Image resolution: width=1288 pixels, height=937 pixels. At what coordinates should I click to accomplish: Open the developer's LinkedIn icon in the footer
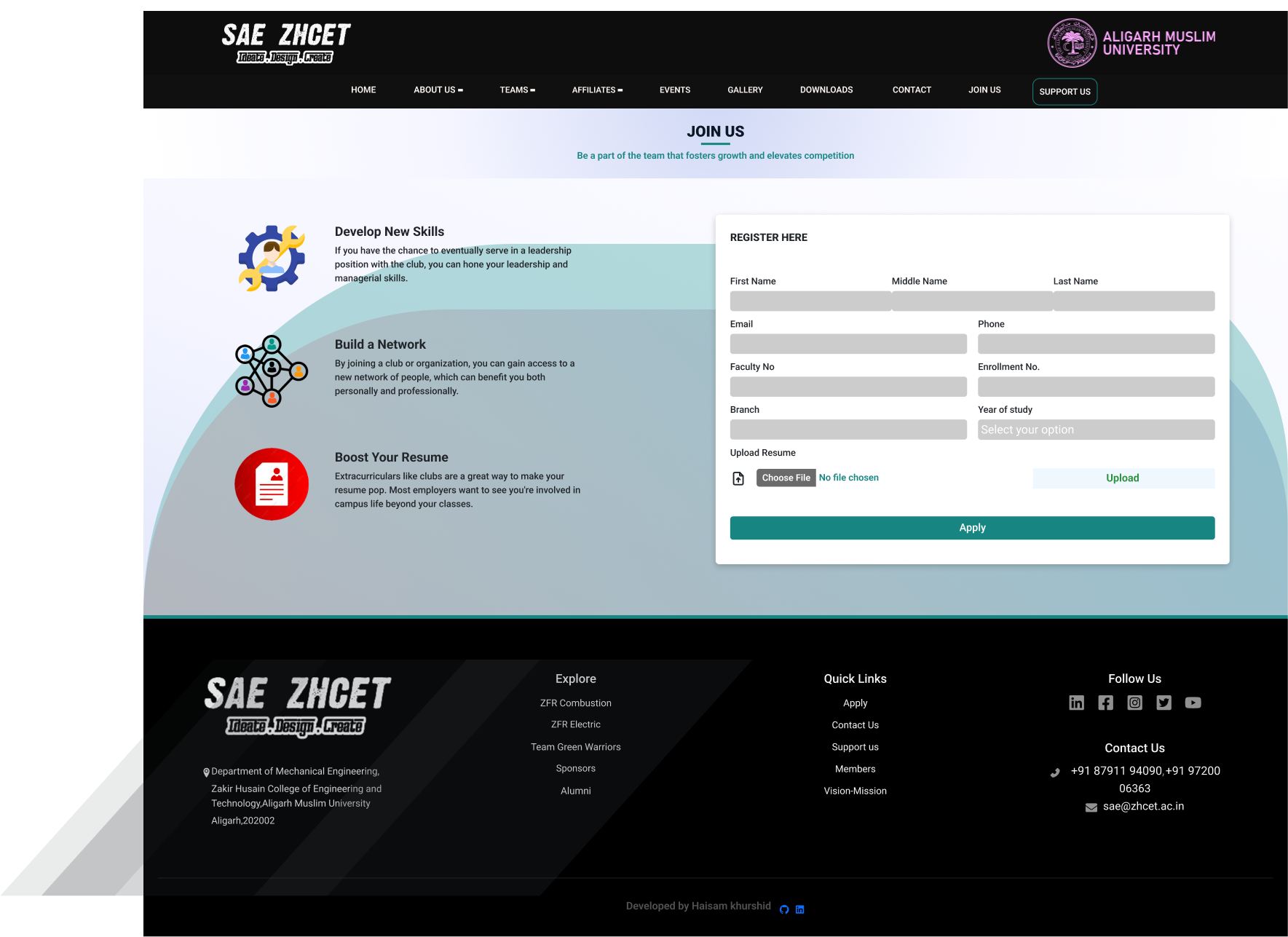tap(799, 909)
